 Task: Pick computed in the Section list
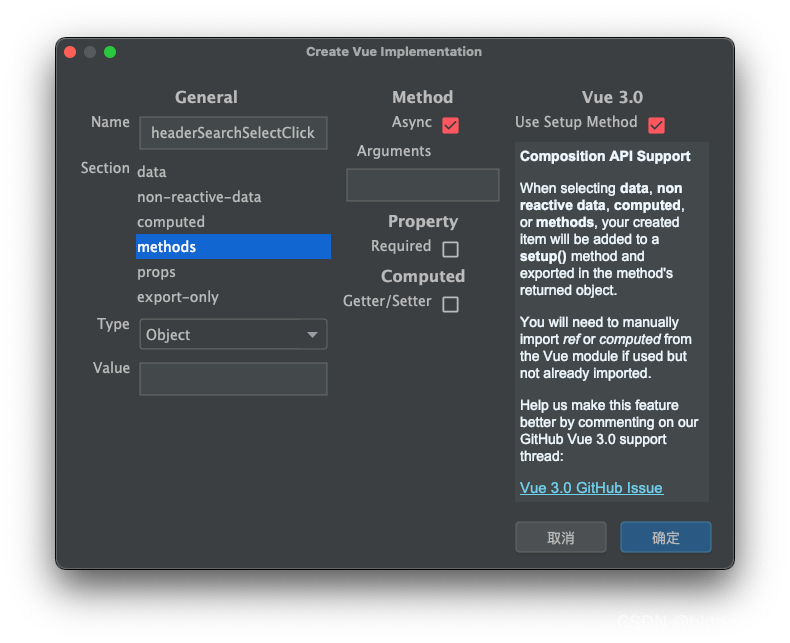(233, 222)
